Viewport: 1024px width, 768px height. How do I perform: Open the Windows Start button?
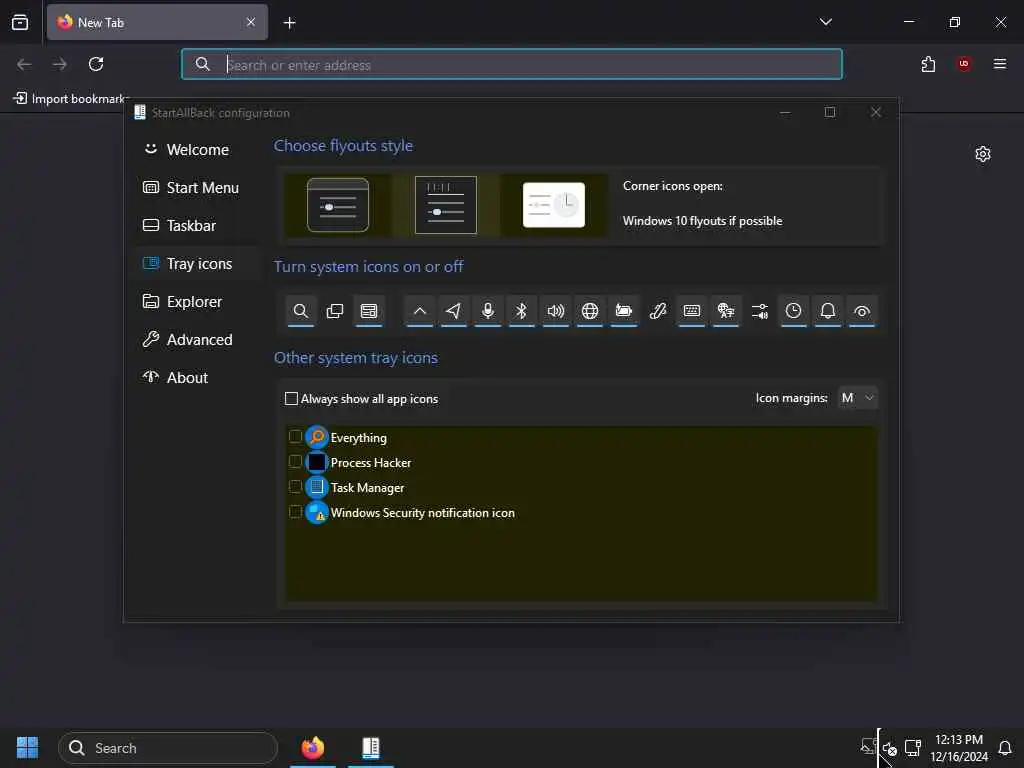[x=27, y=748]
